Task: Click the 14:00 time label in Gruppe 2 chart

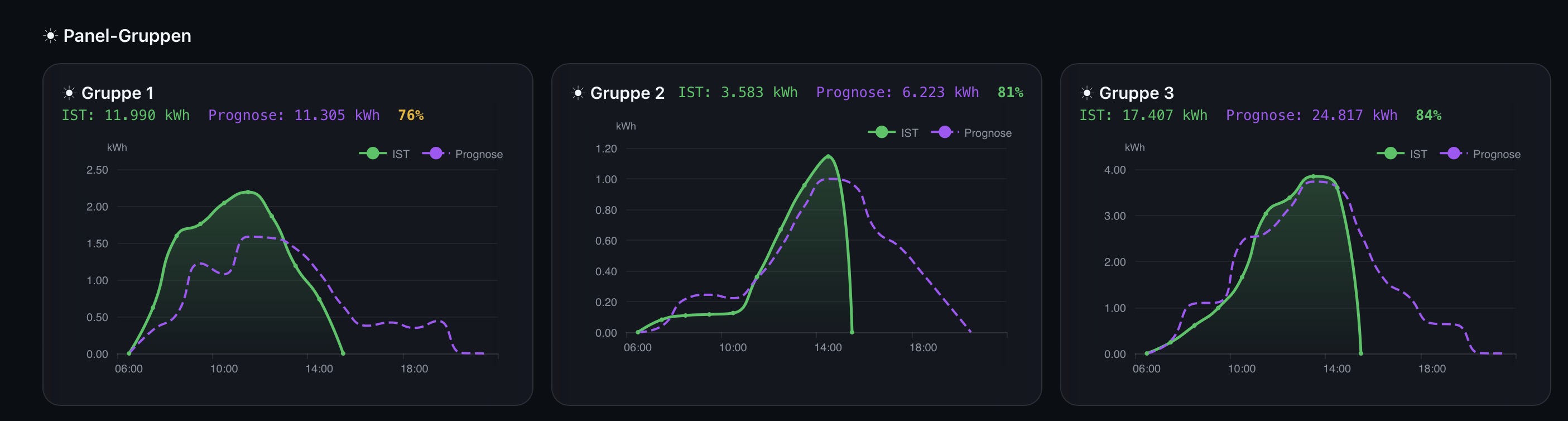Action: [829, 347]
